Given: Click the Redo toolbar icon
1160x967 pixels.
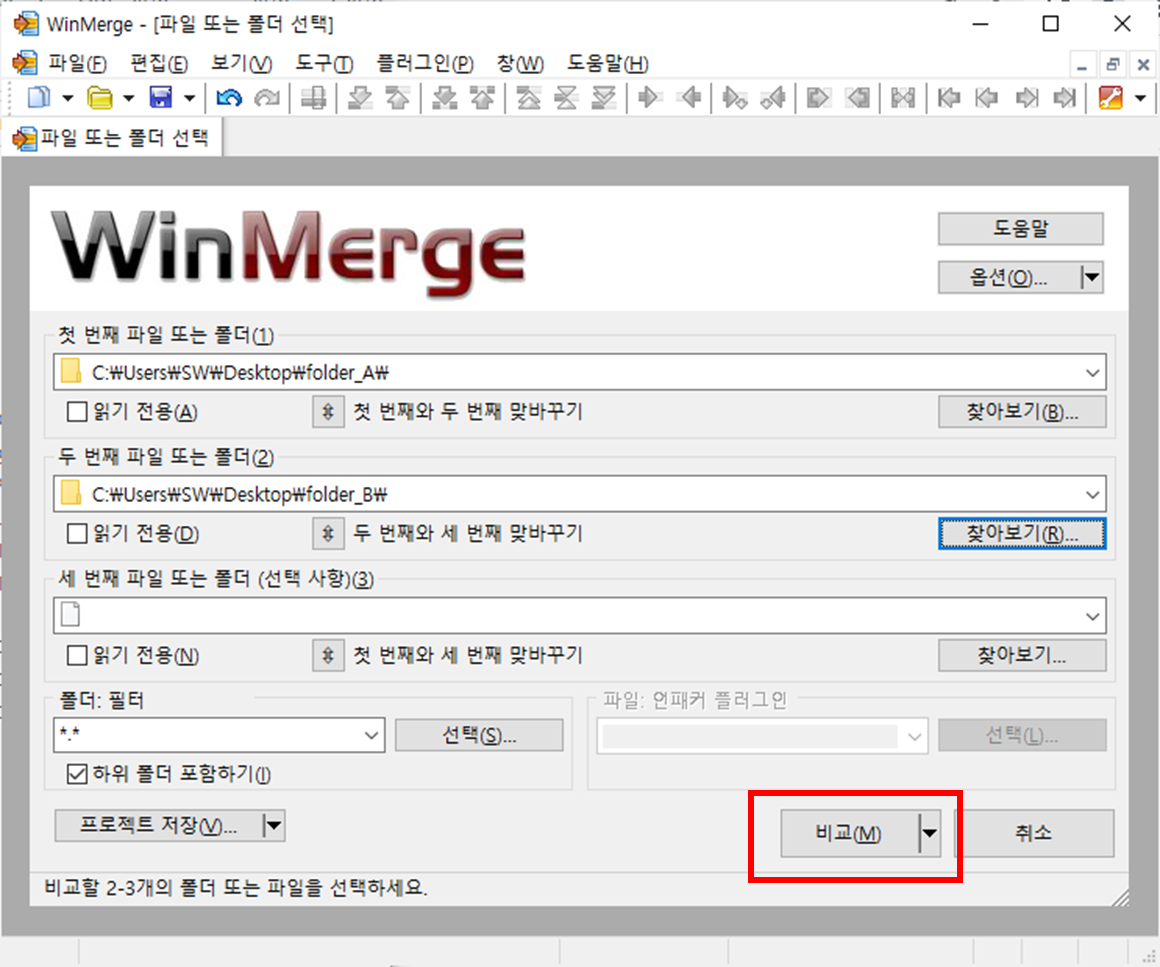Looking at the screenshot, I should 267,98.
